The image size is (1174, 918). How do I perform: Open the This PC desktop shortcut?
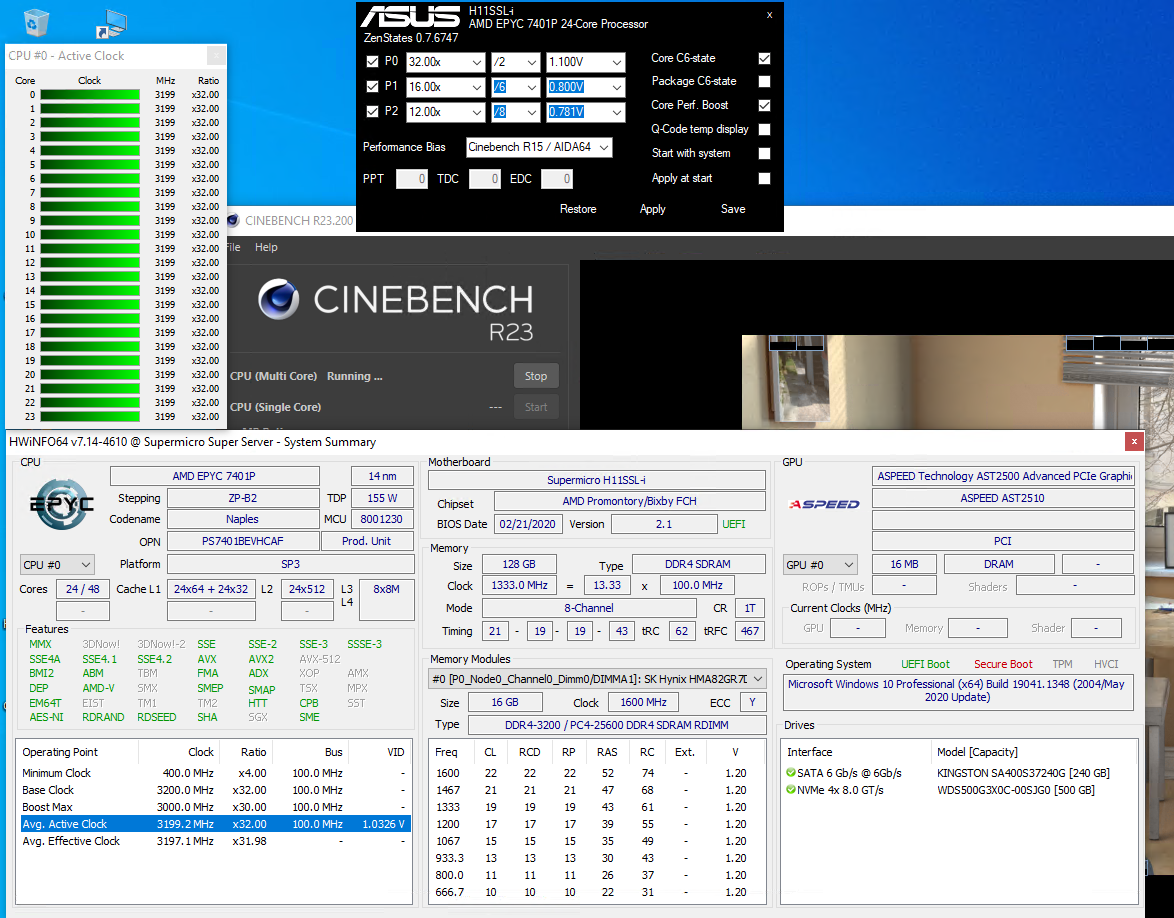(x=110, y=22)
